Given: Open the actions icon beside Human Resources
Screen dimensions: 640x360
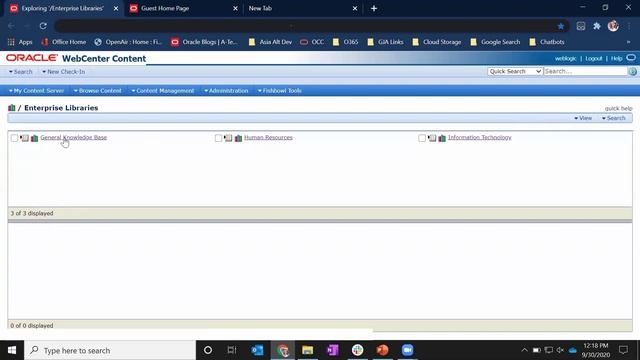Looking at the screenshot, I should 228,138.
